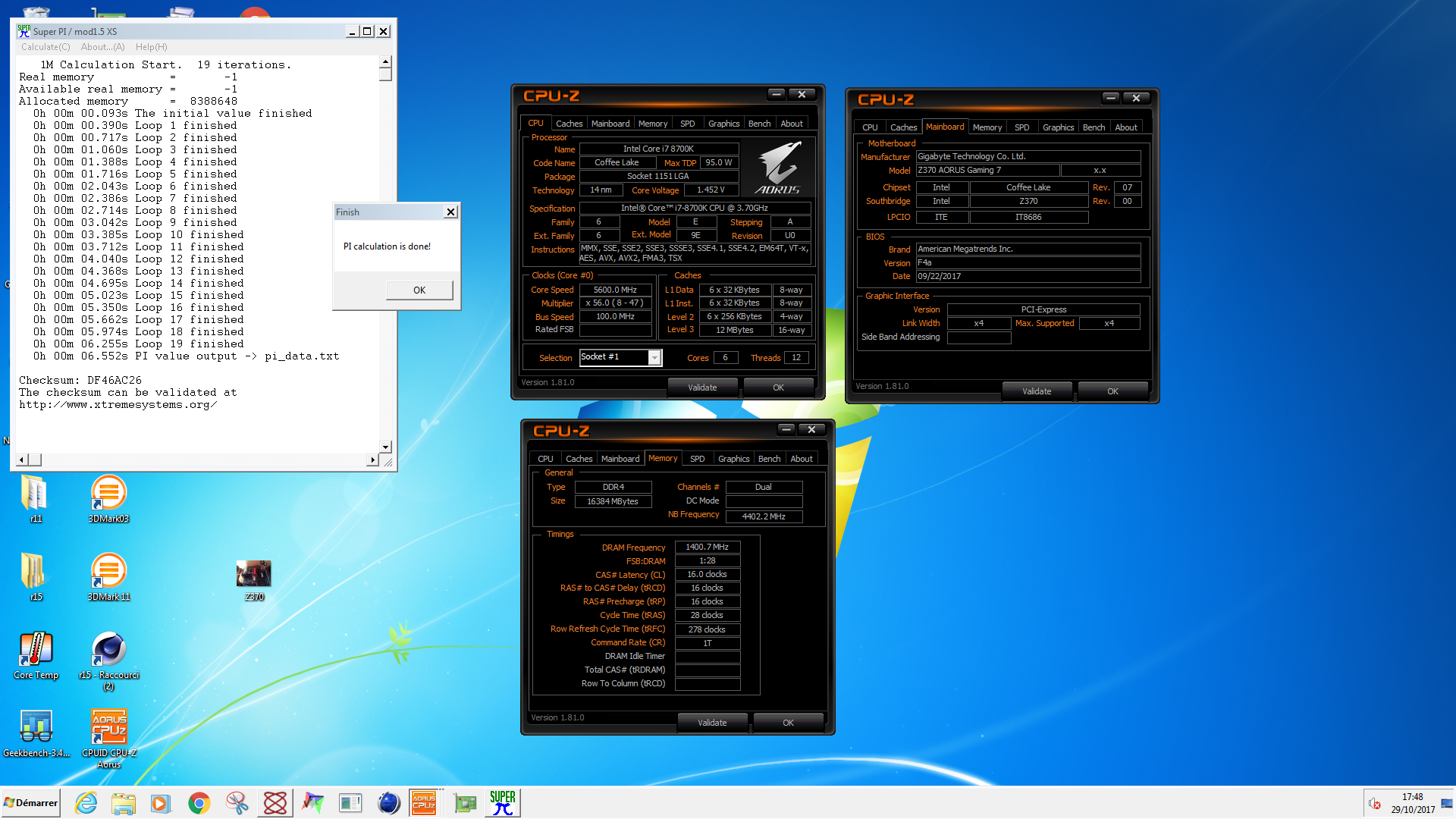
Task: Click the volume tray icon
Action: 1374,803
